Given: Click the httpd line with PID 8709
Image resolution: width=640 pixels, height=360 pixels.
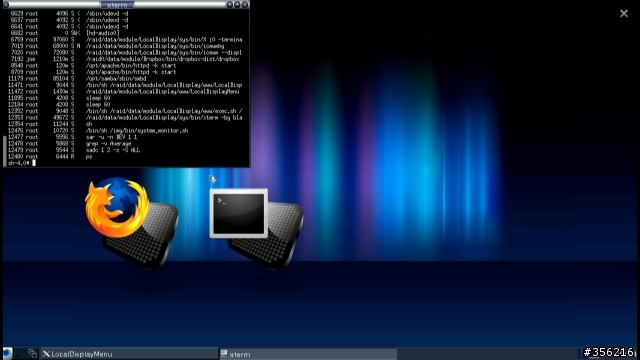Looking at the screenshot, I should click(92, 72).
